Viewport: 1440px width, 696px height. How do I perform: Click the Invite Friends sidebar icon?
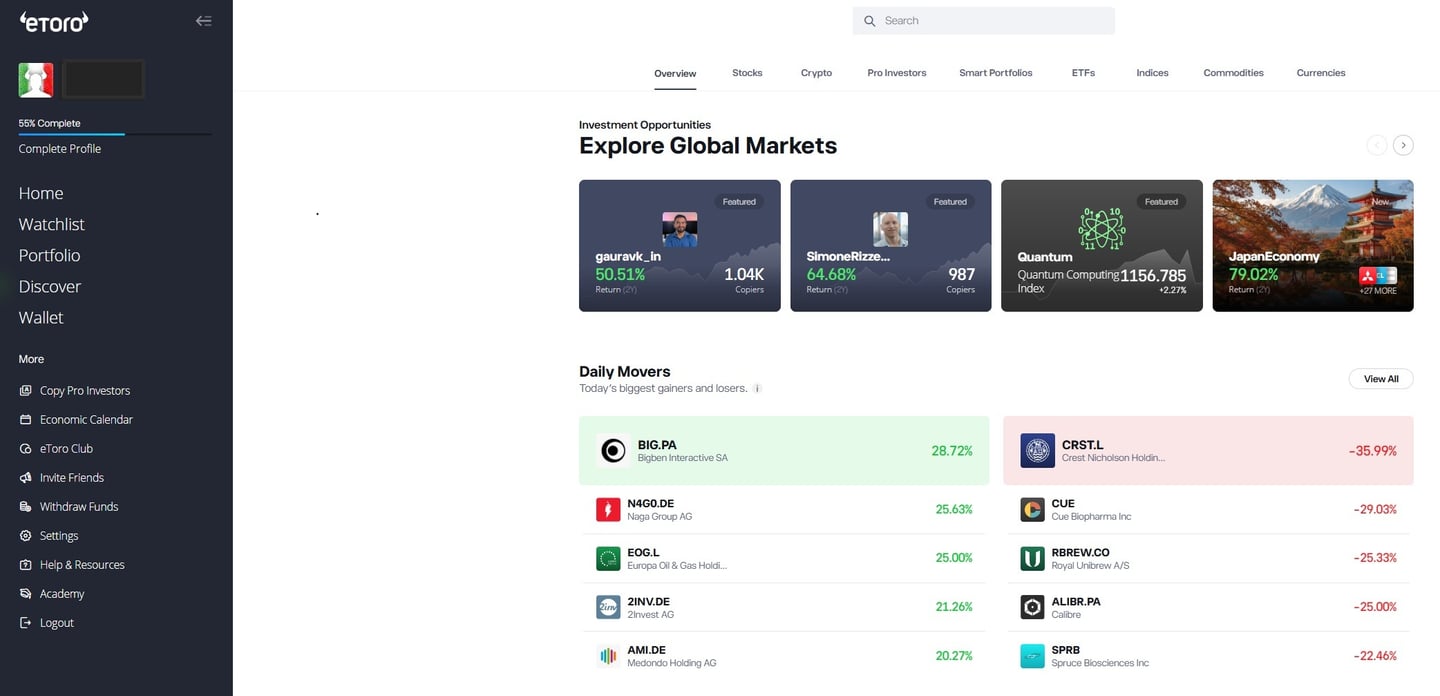point(26,478)
